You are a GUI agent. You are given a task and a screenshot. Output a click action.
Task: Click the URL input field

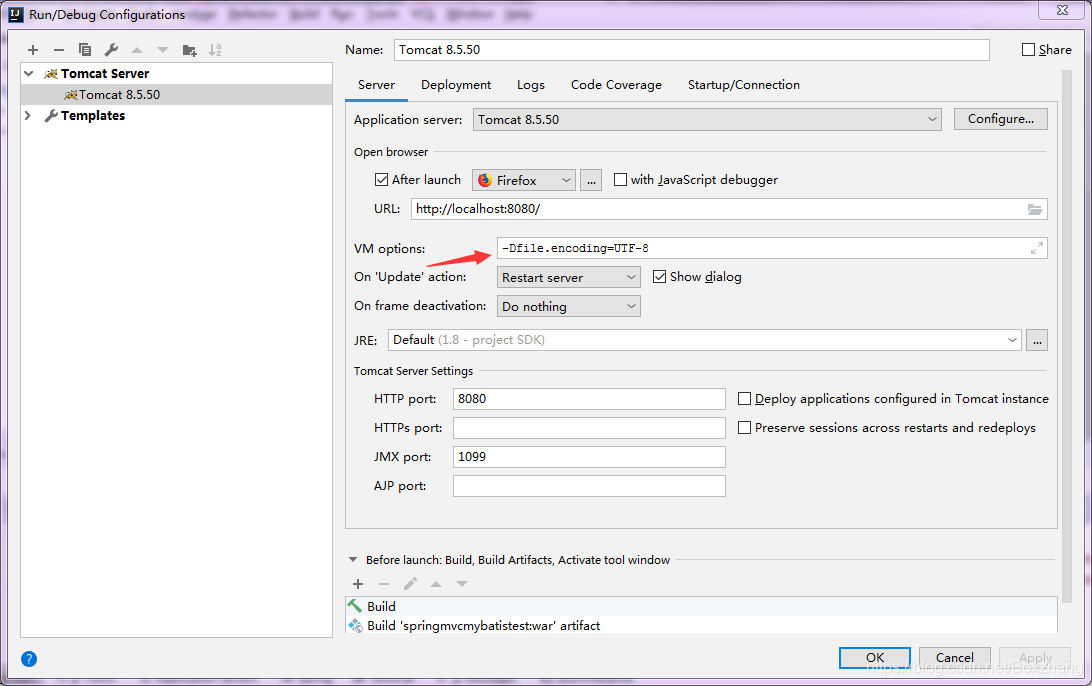tap(729, 209)
